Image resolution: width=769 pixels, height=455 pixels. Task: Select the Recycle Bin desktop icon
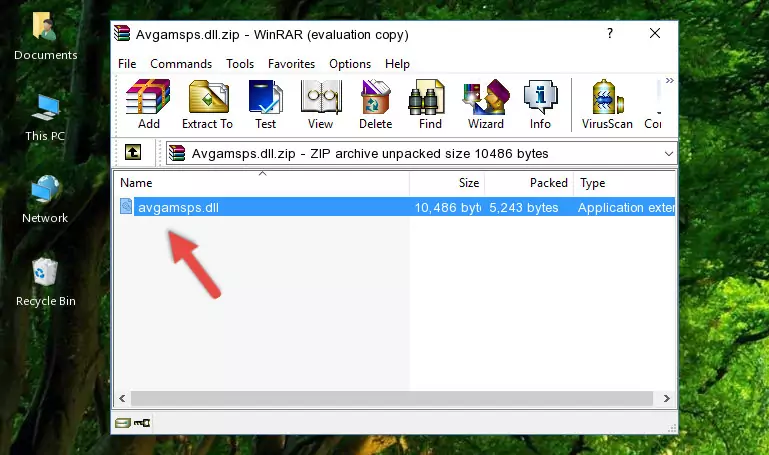coord(46,282)
